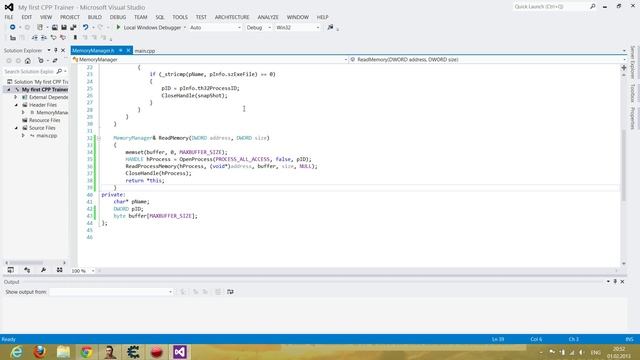640x360 pixels.
Task: Open the ANALYZE menu
Action: (x=268, y=17)
